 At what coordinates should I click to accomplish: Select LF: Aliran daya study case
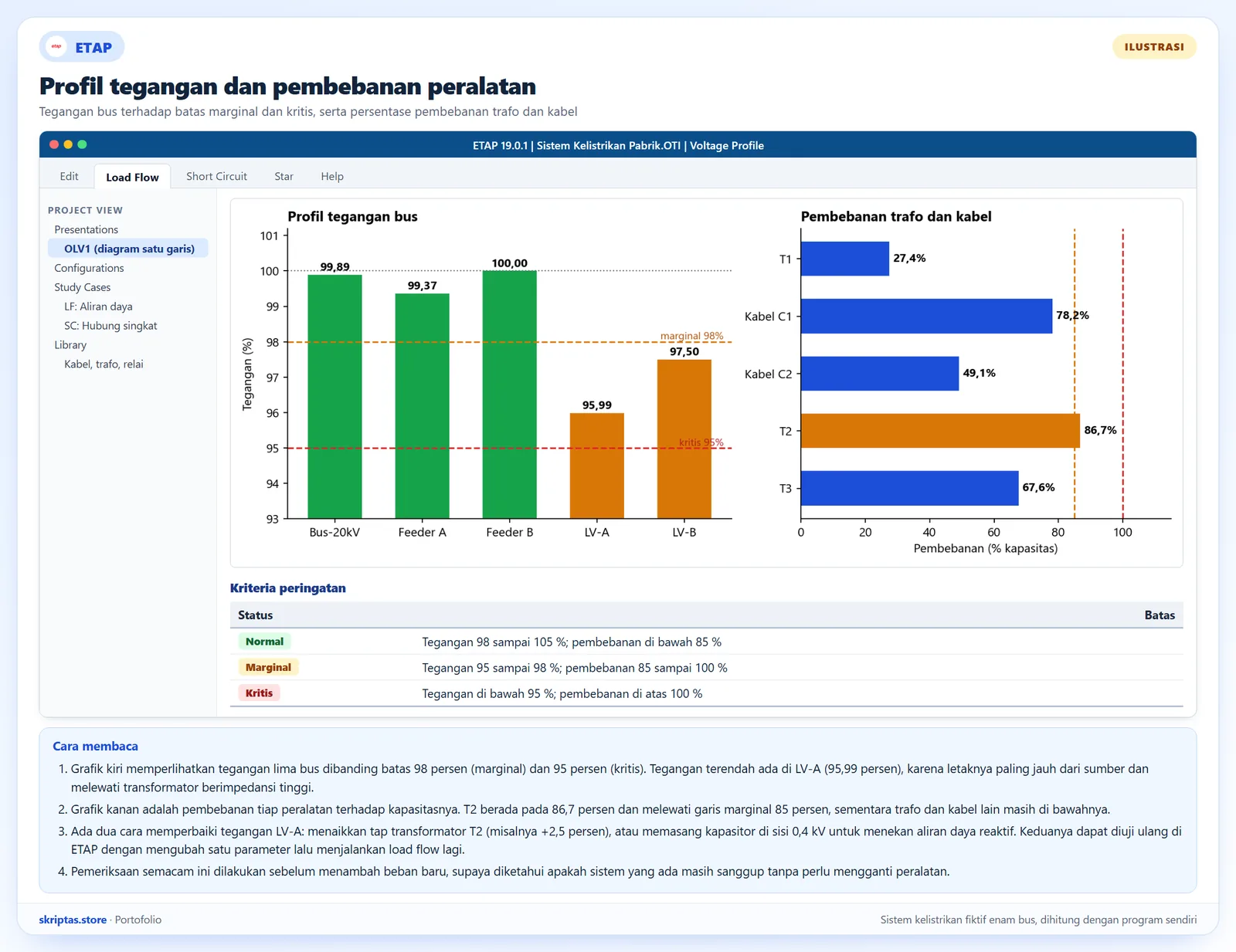98,307
